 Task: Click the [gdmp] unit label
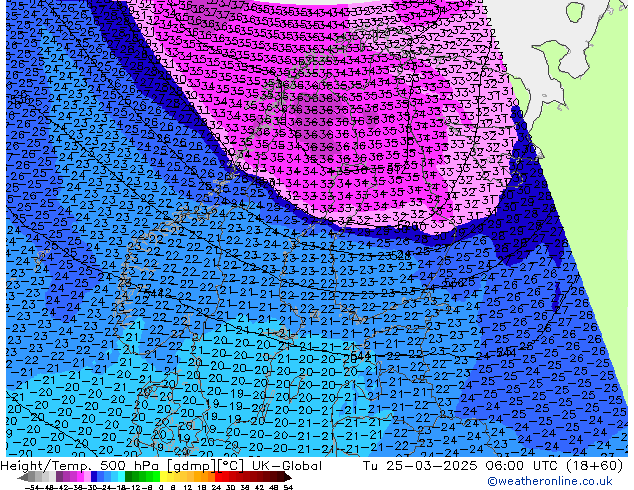[x=192, y=466]
